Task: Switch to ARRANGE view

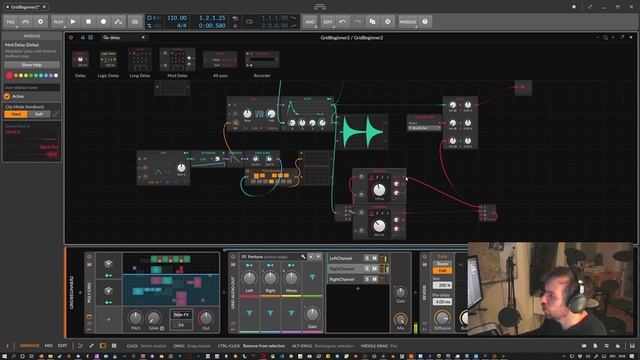Action: (29, 346)
